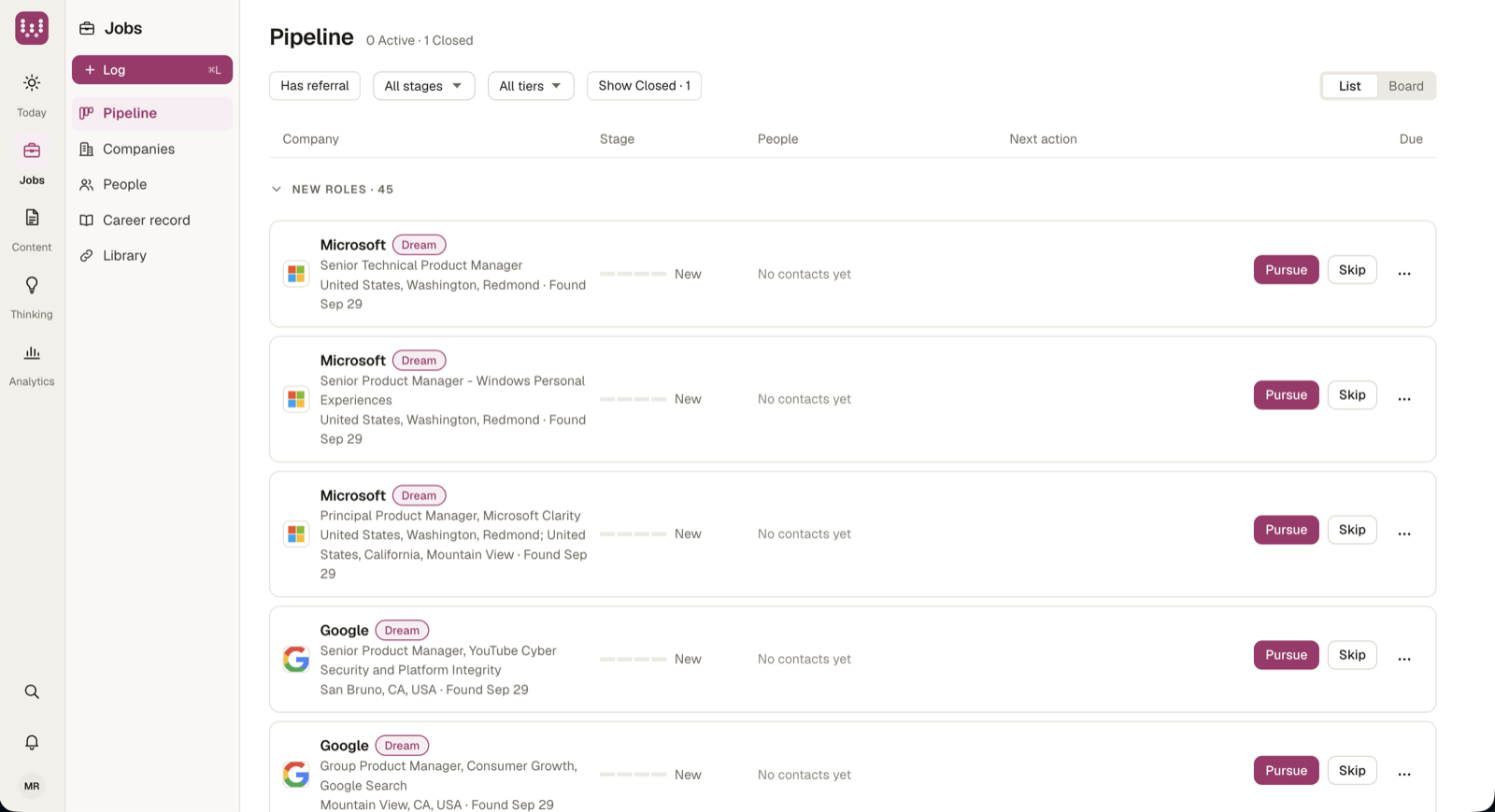Toggle the Has referral filter
The height and width of the screenshot is (812, 1495).
coord(315,86)
